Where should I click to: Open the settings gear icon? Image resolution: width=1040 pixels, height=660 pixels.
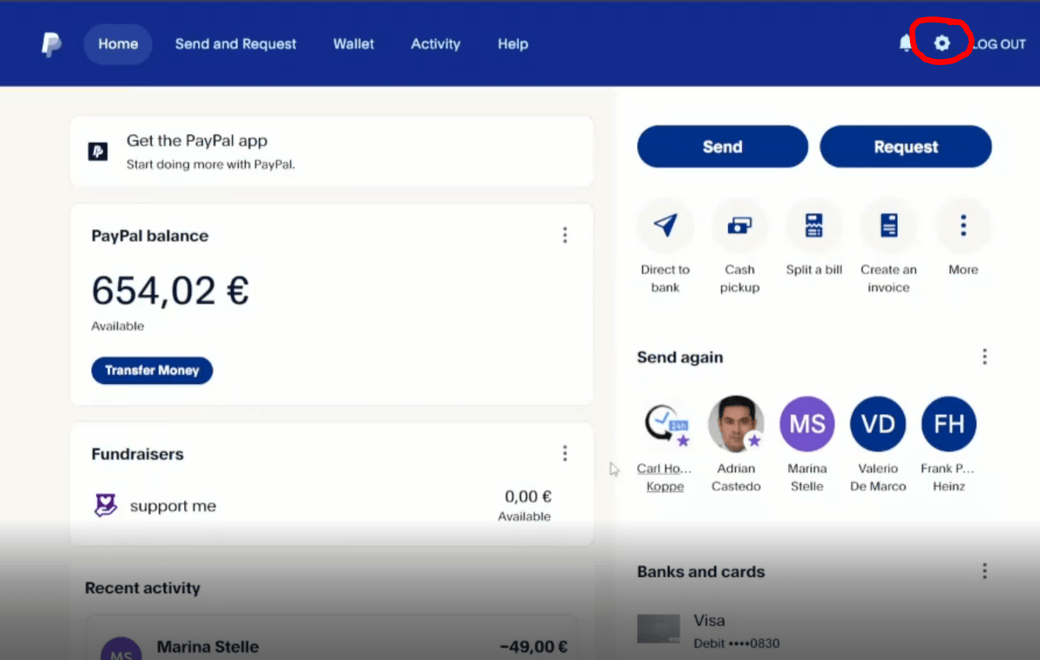click(x=942, y=44)
